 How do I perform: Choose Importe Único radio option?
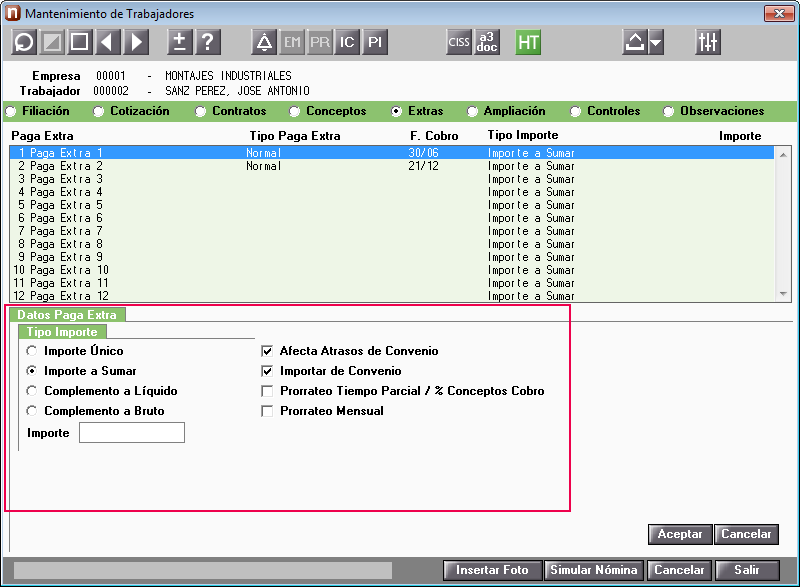32,351
